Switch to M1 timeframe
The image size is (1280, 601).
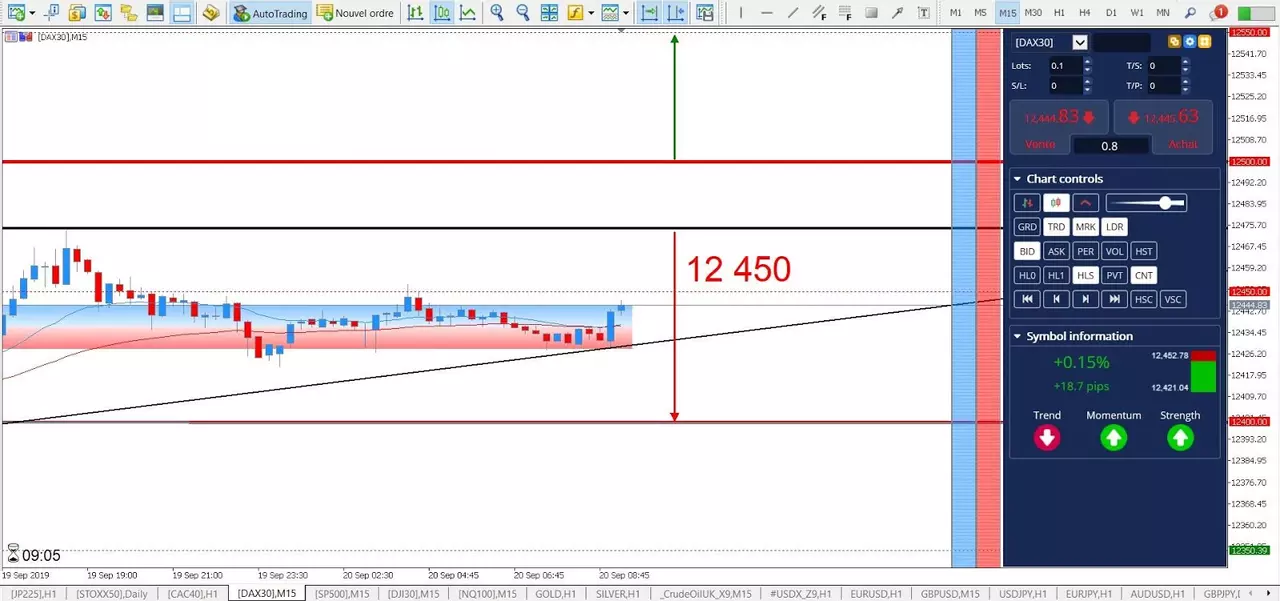coord(956,13)
